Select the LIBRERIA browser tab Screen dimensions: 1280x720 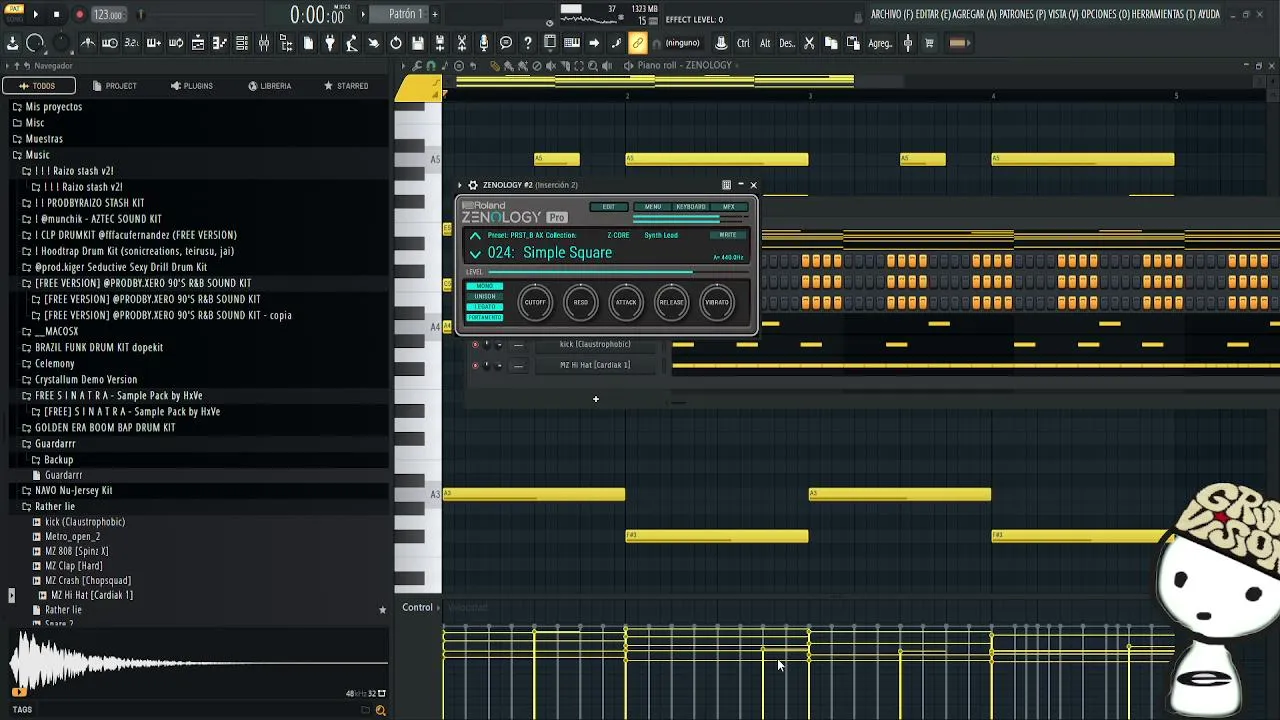pos(270,86)
